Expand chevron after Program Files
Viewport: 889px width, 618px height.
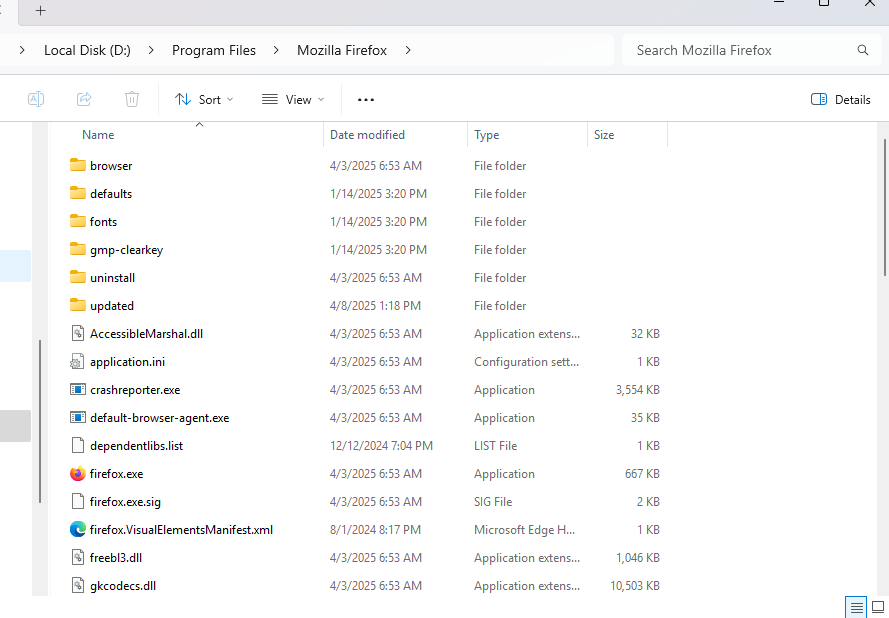(x=276, y=50)
